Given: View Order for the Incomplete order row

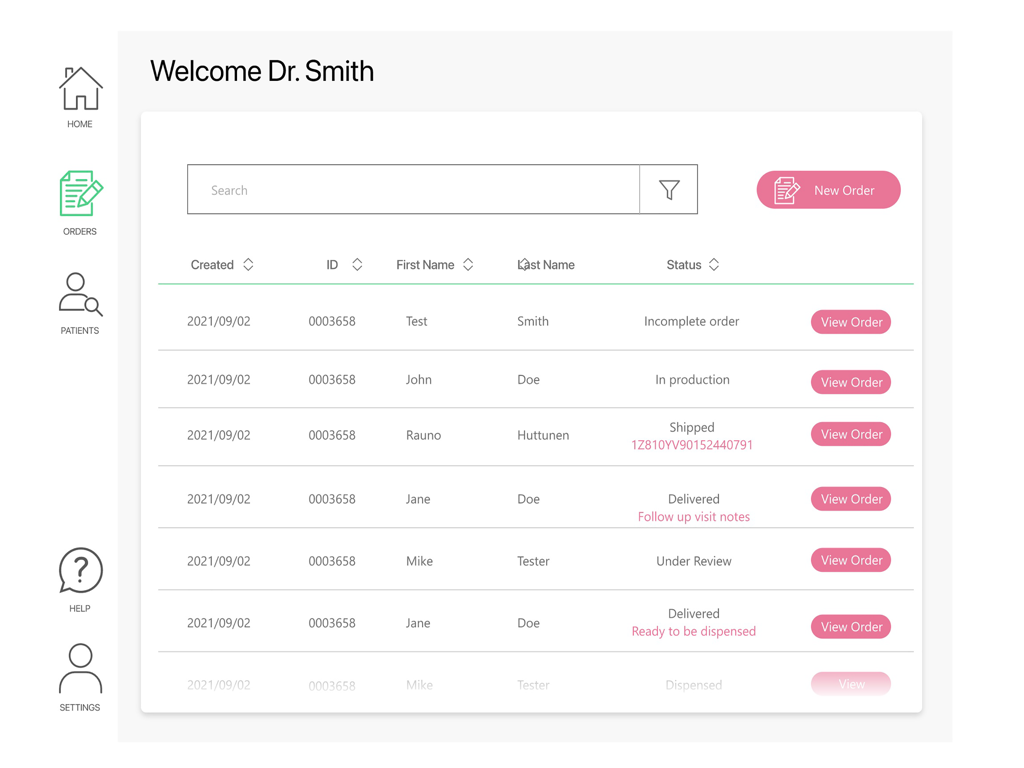Looking at the screenshot, I should pyautogui.click(x=850, y=322).
